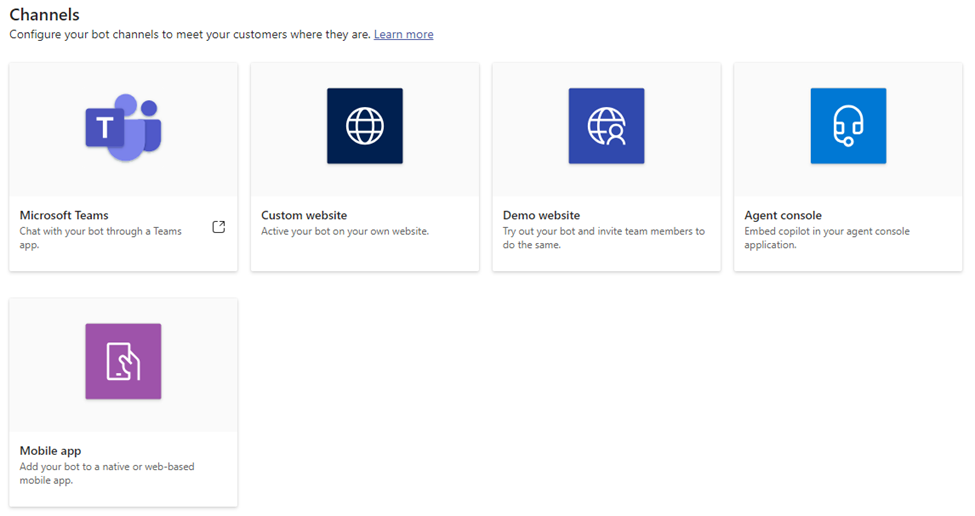Click 'Chat with your bot through a Teams app' description
The image size is (975, 516).
tap(101, 237)
